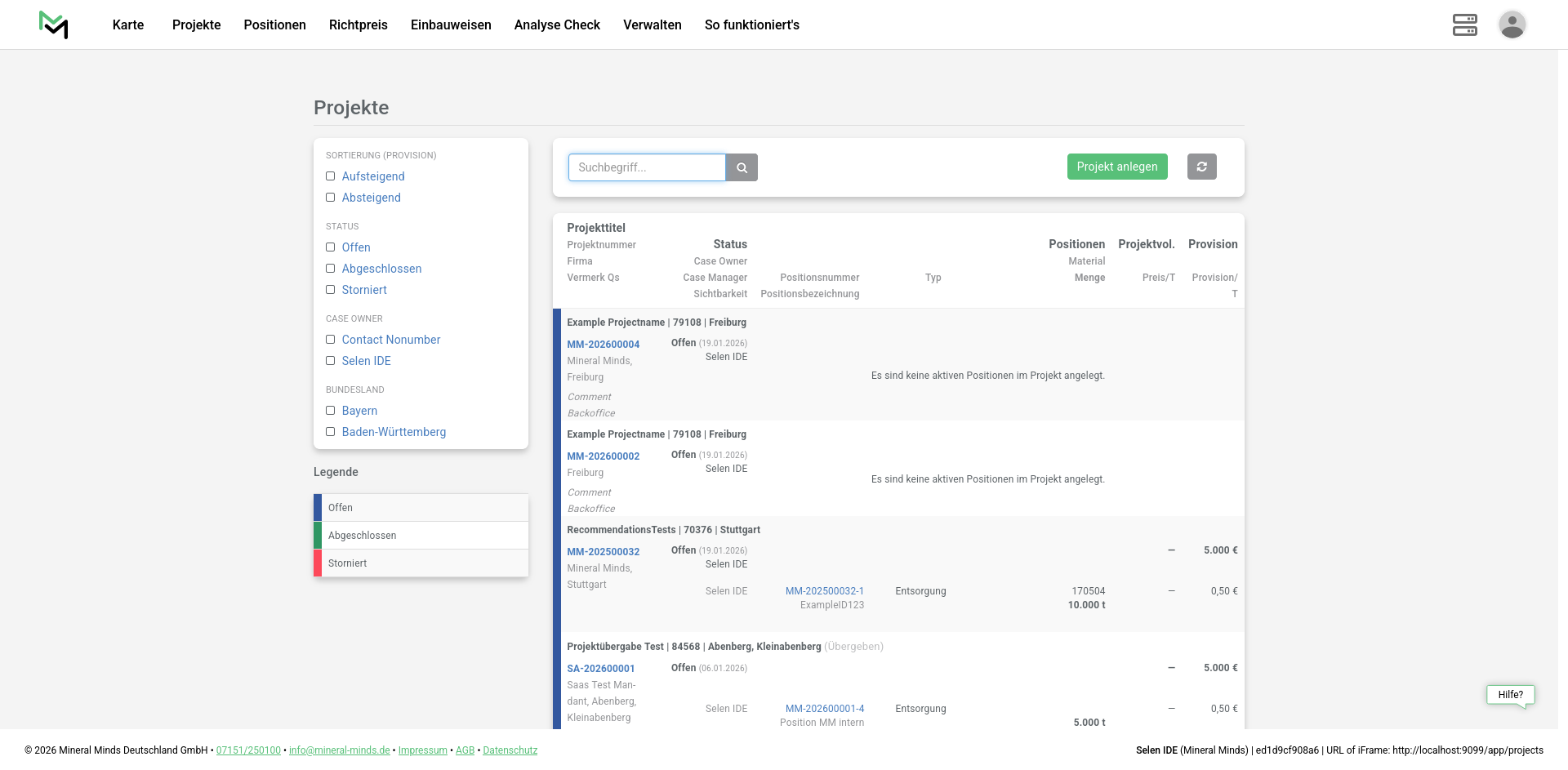Go to Analyse Check in navigation
The height and width of the screenshot is (770, 1568).
point(557,24)
